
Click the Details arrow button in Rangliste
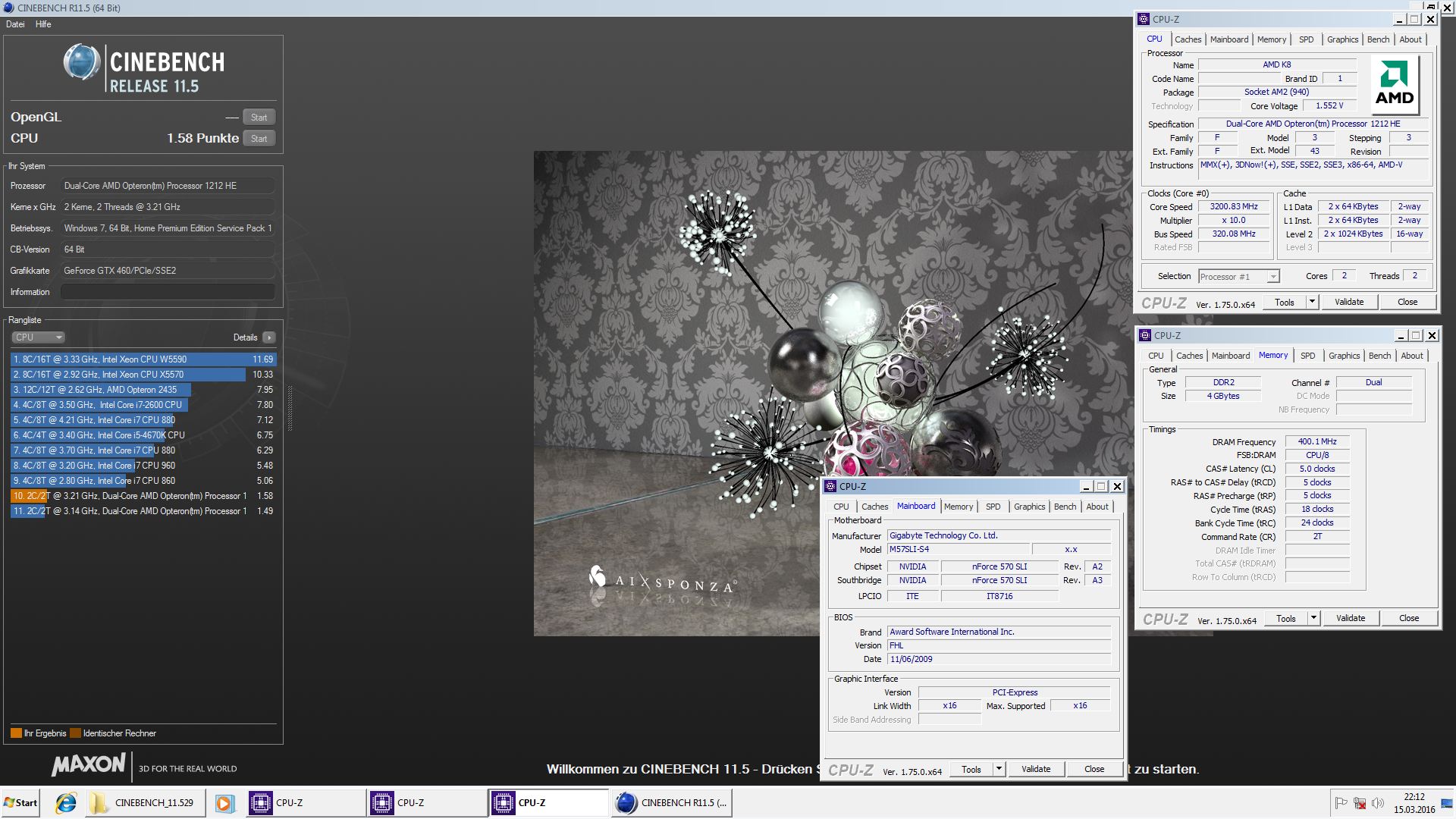point(269,337)
